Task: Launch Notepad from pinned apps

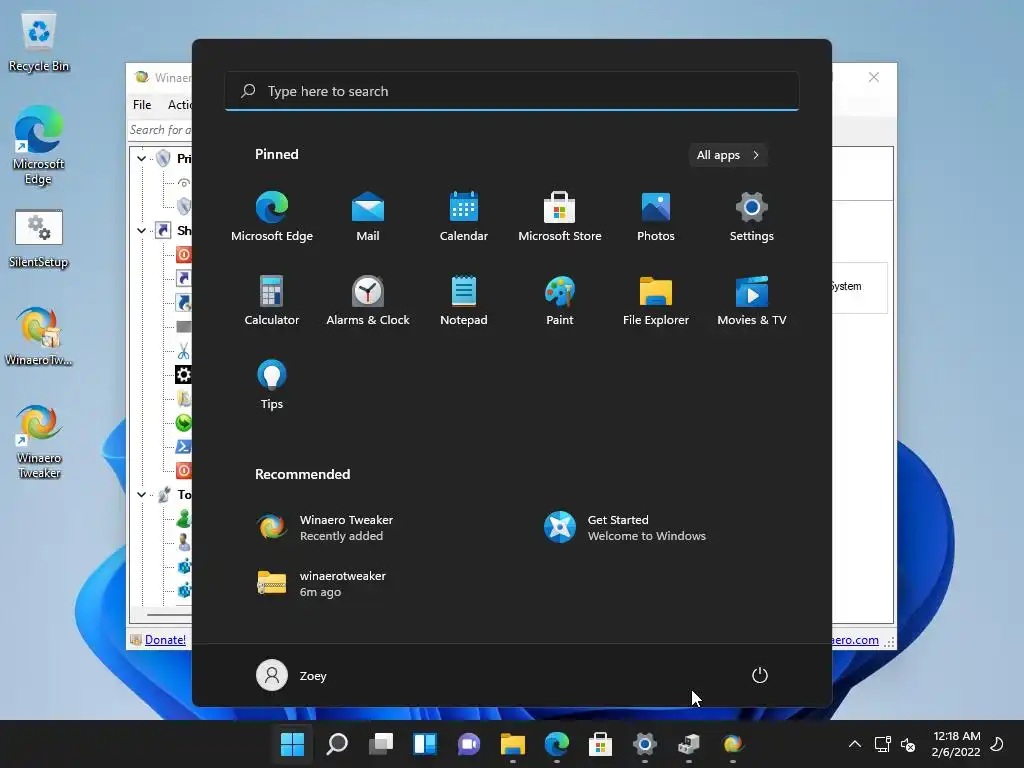Action: 464,300
